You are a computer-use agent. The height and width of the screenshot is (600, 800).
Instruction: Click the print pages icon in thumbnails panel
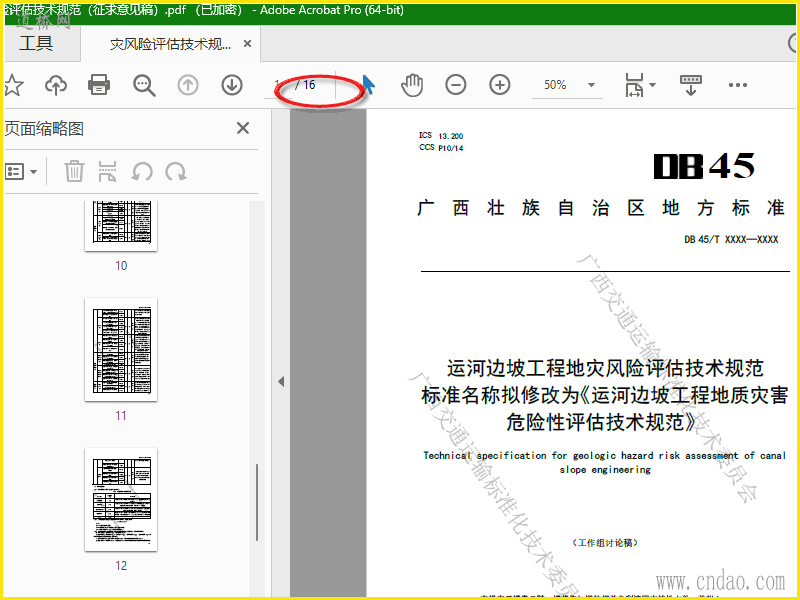pyautogui.click(x=108, y=171)
